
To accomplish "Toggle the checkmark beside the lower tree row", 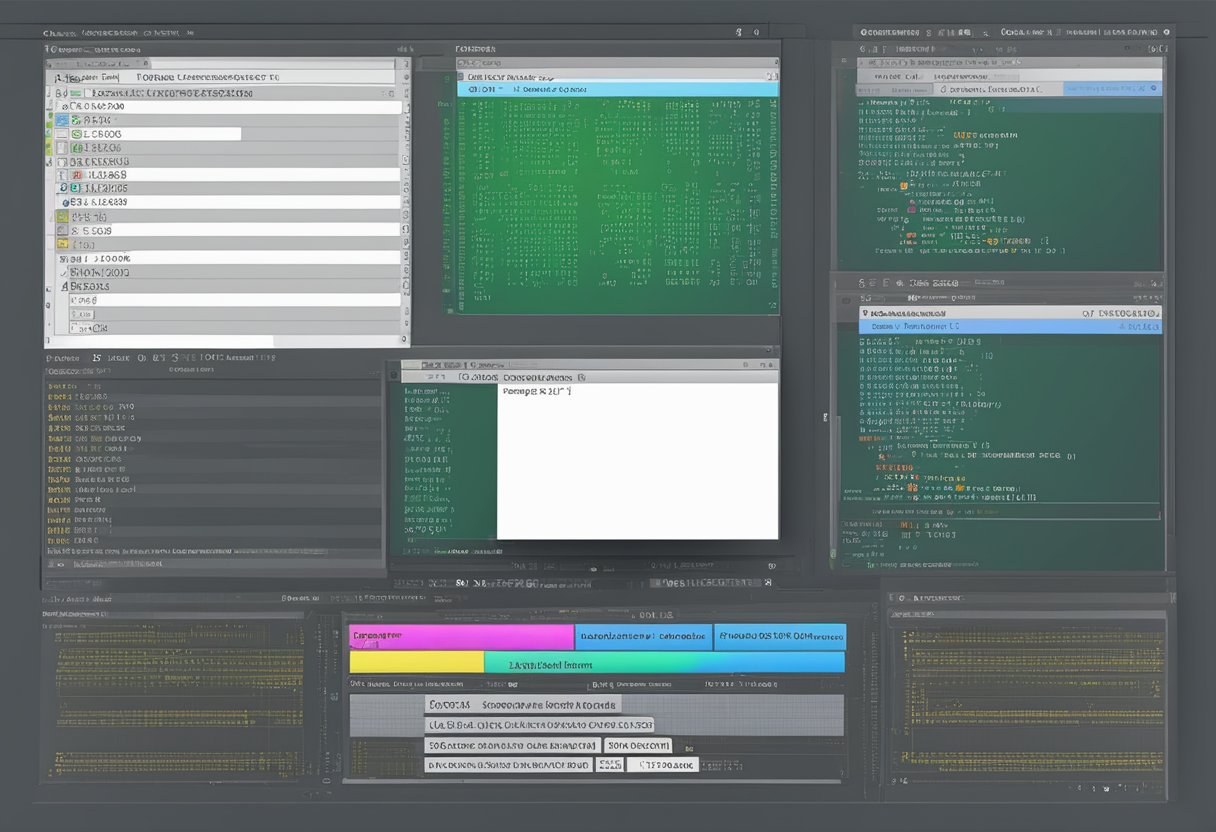I will 64,272.
